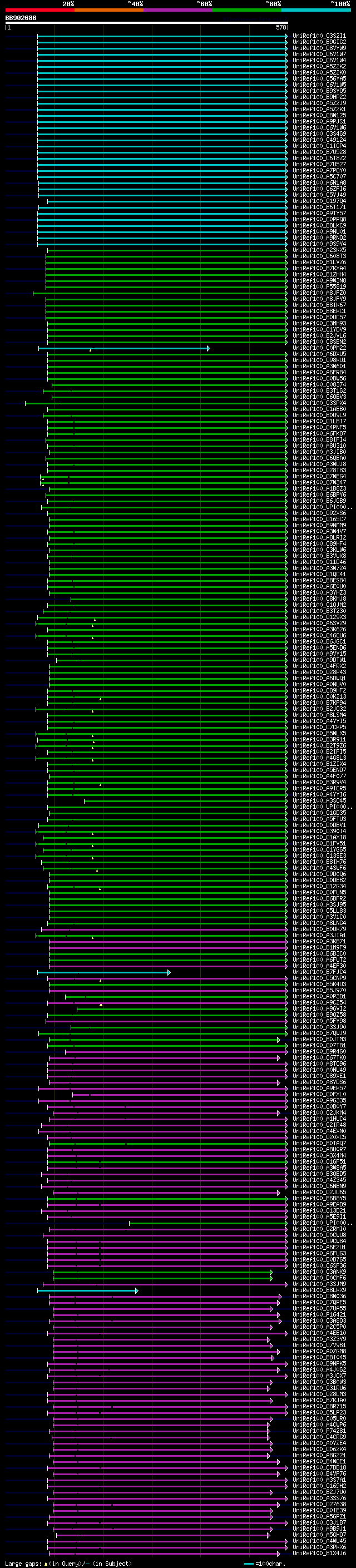Select hit label UniRef100_B3T1G2
The width and height of the screenshot is (356, 1568).
[x=319, y=391]
